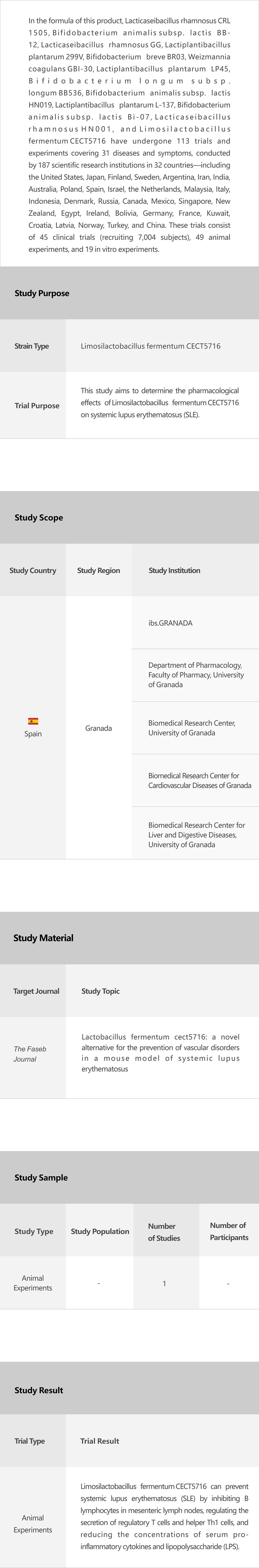Image resolution: width=259 pixels, height=1568 pixels.
Task: Select Liver and Digestive Diseases center entry
Action: [x=196, y=835]
